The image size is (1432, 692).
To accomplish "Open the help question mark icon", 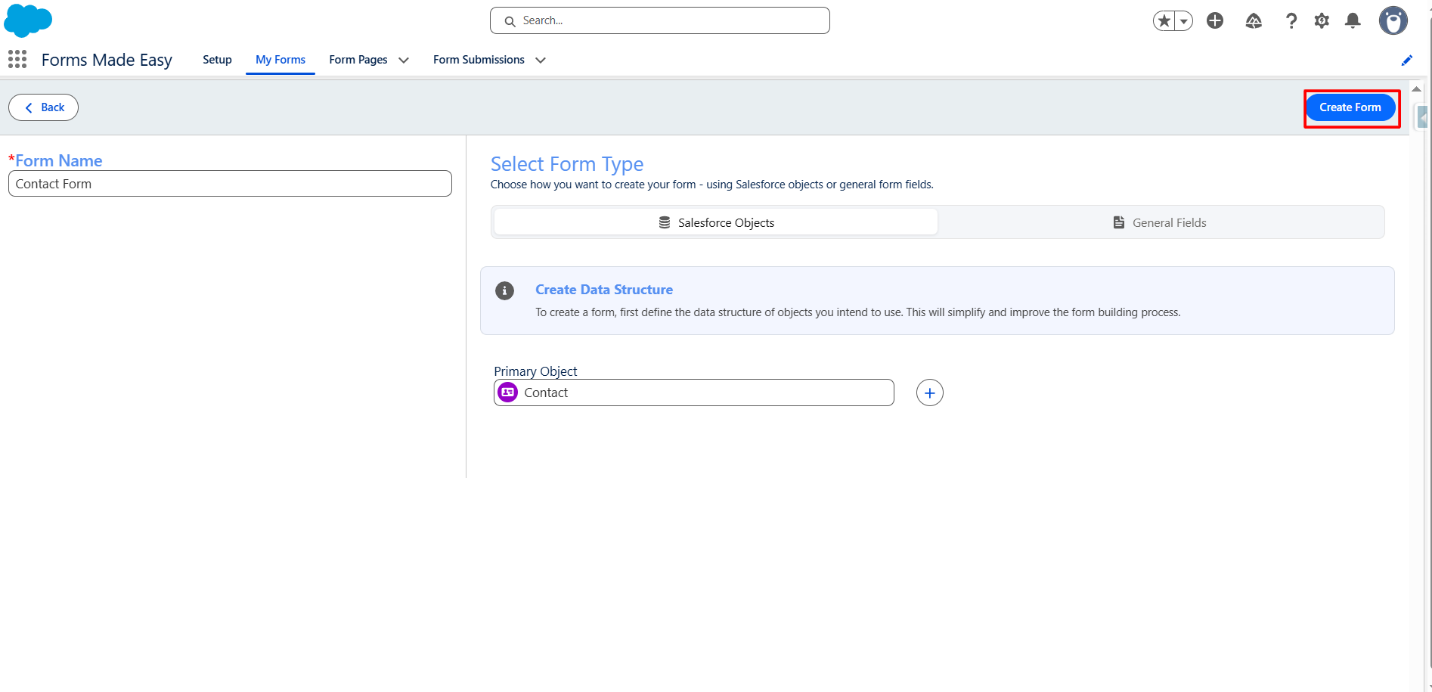I will pyautogui.click(x=1291, y=20).
